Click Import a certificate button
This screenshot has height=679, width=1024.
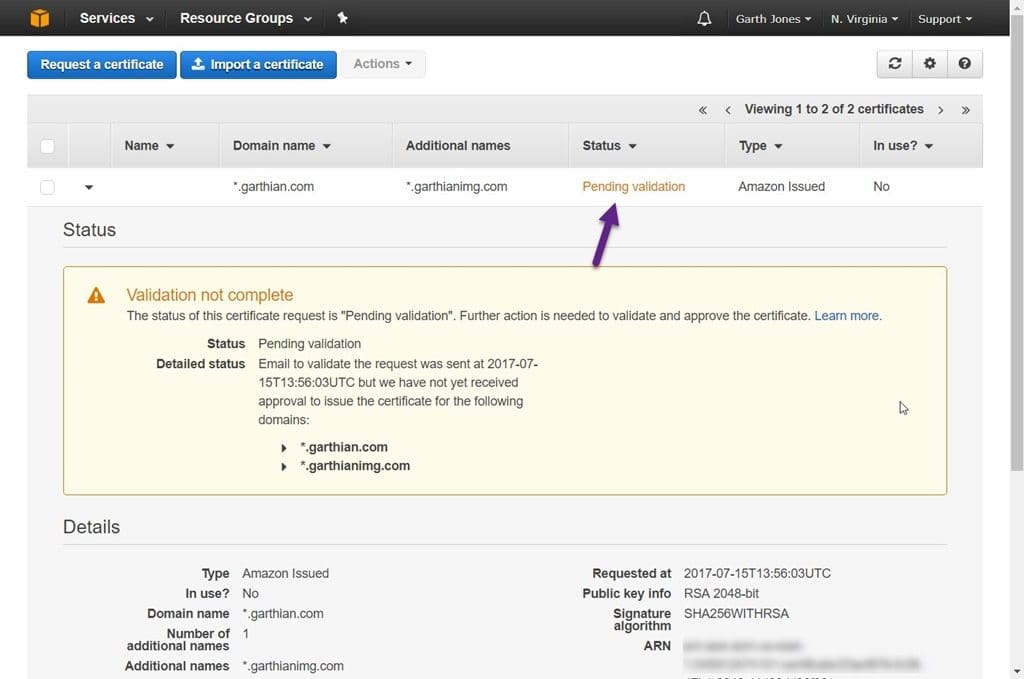(x=259, y=65)
